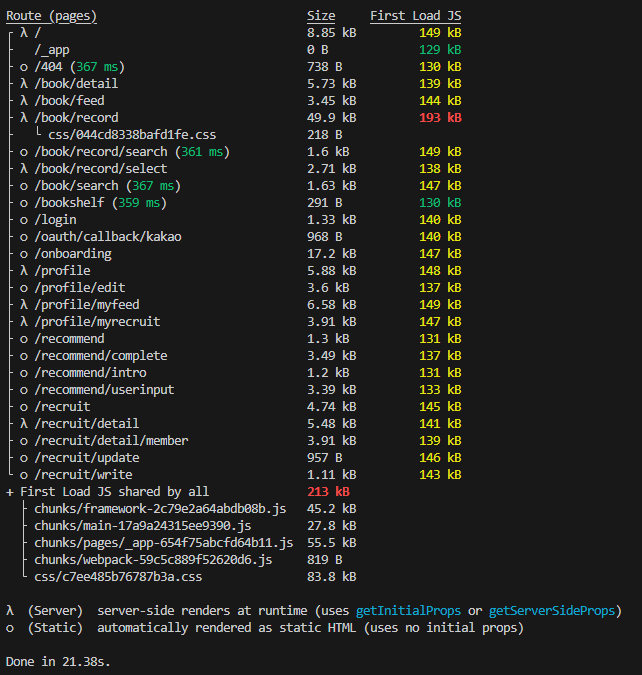Click the red 193 kB value

tap(440, 118)
